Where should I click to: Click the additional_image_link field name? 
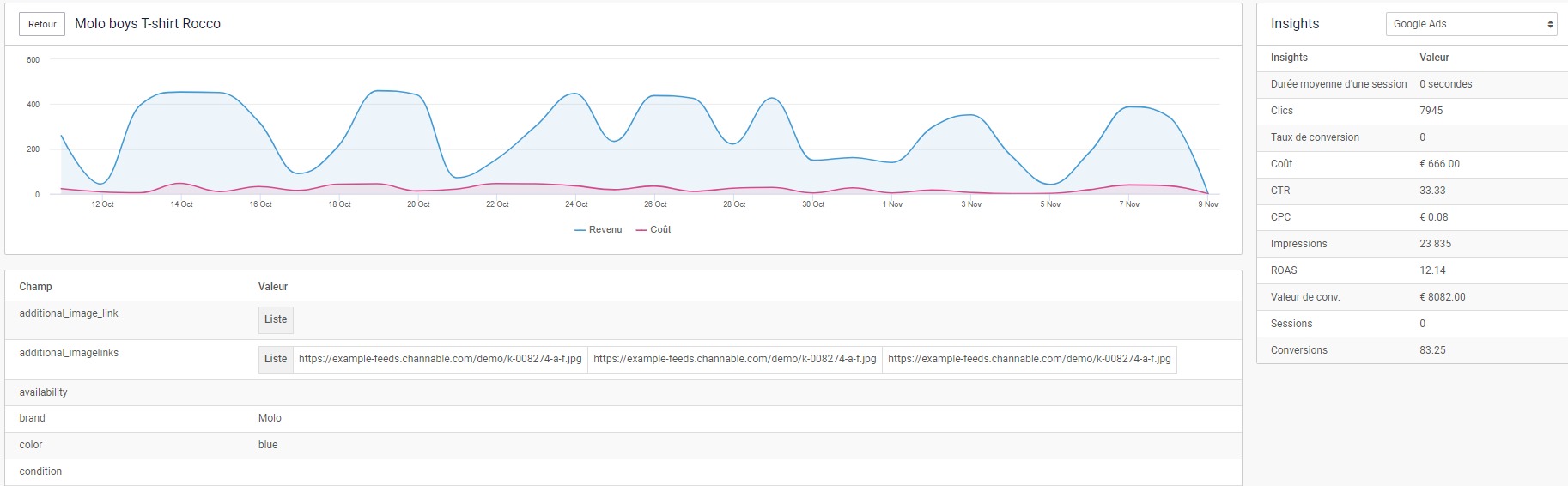[x=69, y=313]
